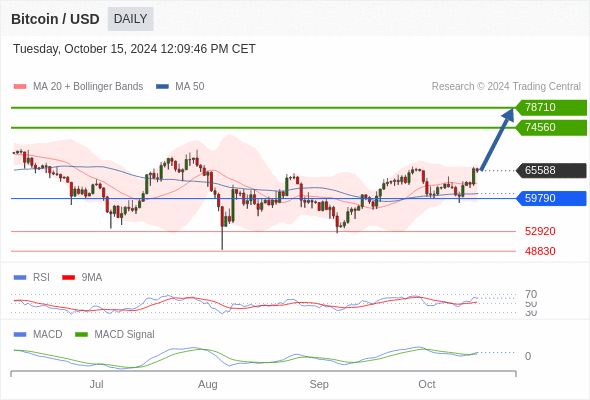Click the Jul month axis label
This screenshot has height=400, width=590.
pyautogui.click(x=97, y=385)
